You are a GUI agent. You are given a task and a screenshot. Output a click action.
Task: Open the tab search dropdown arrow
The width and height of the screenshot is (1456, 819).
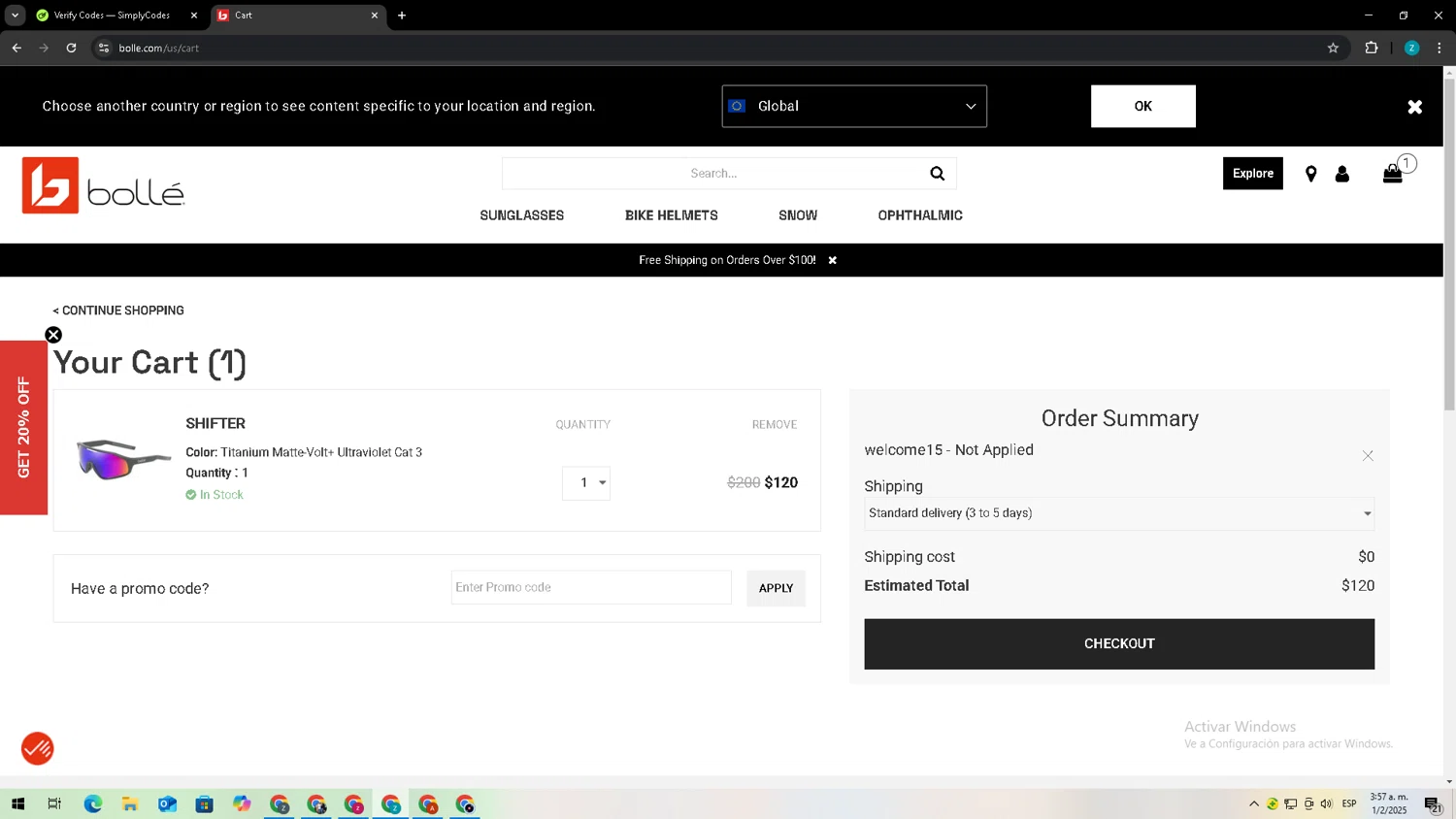point(15,16)
